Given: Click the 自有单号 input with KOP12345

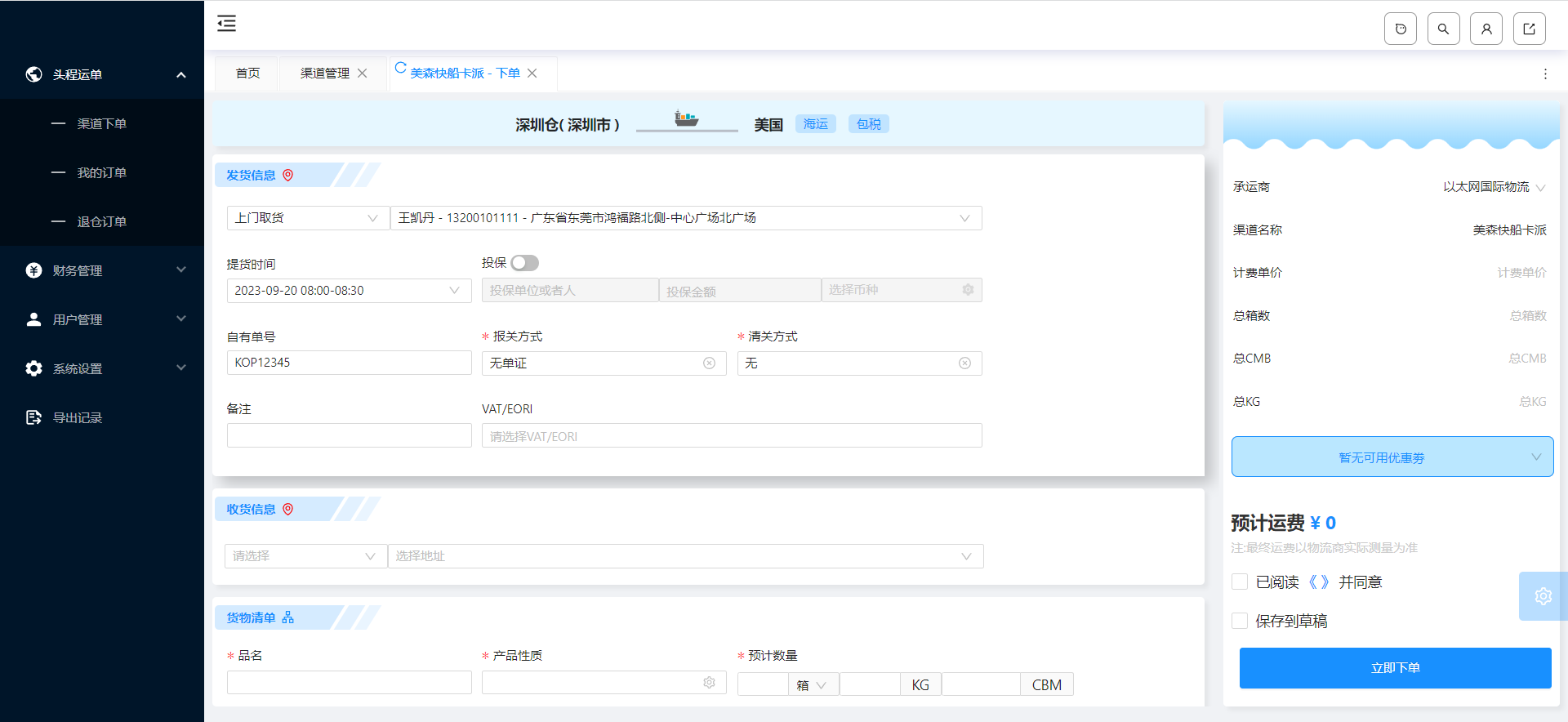Looking at the screenshot, I should click(350, 363).
